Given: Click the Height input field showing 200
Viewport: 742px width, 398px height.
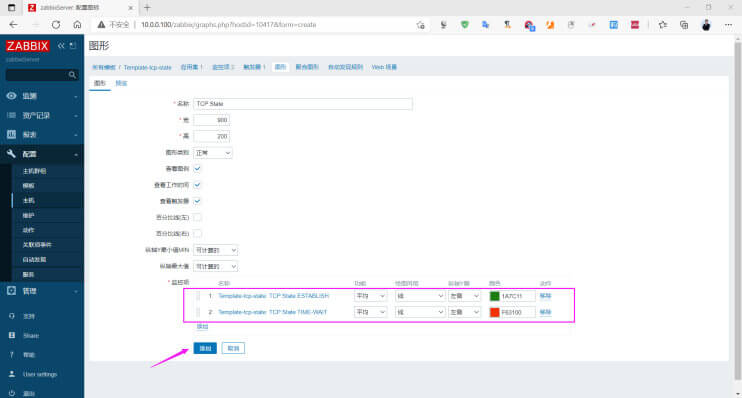Looking at the screenshot, I should pos(212,136).
